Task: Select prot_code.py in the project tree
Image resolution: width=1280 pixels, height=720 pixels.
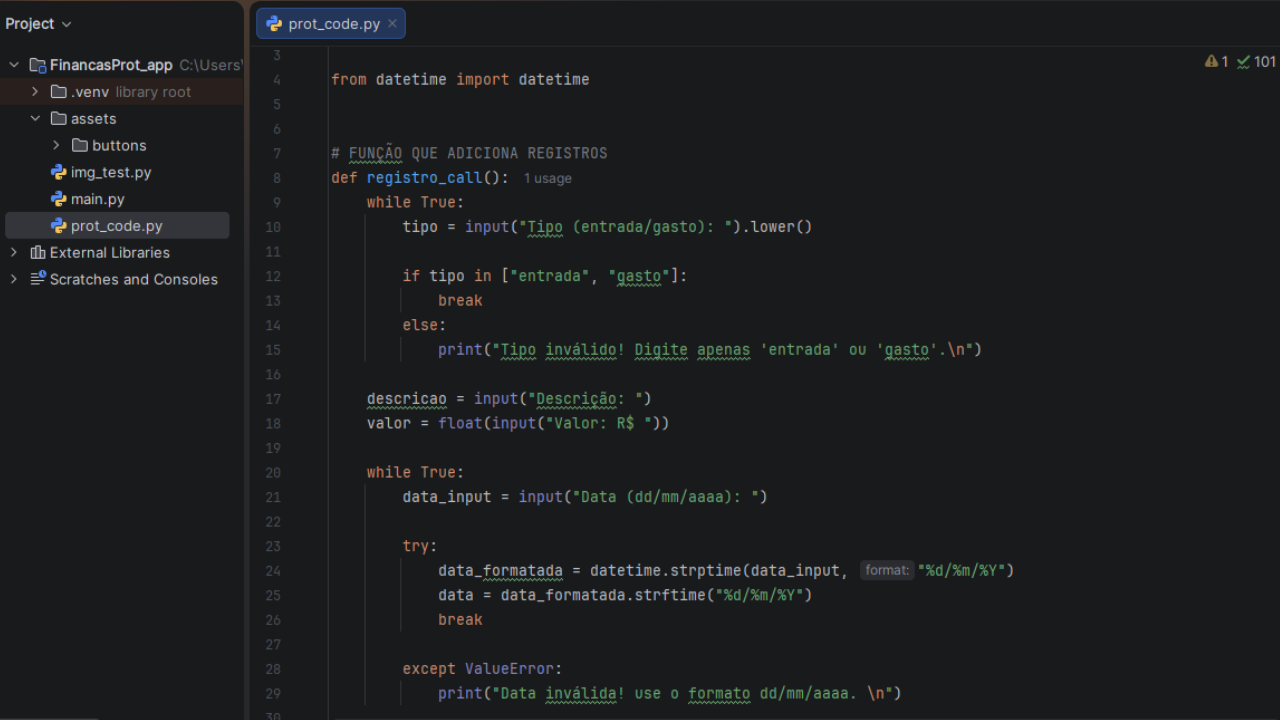Action: (x=117, y=226)
